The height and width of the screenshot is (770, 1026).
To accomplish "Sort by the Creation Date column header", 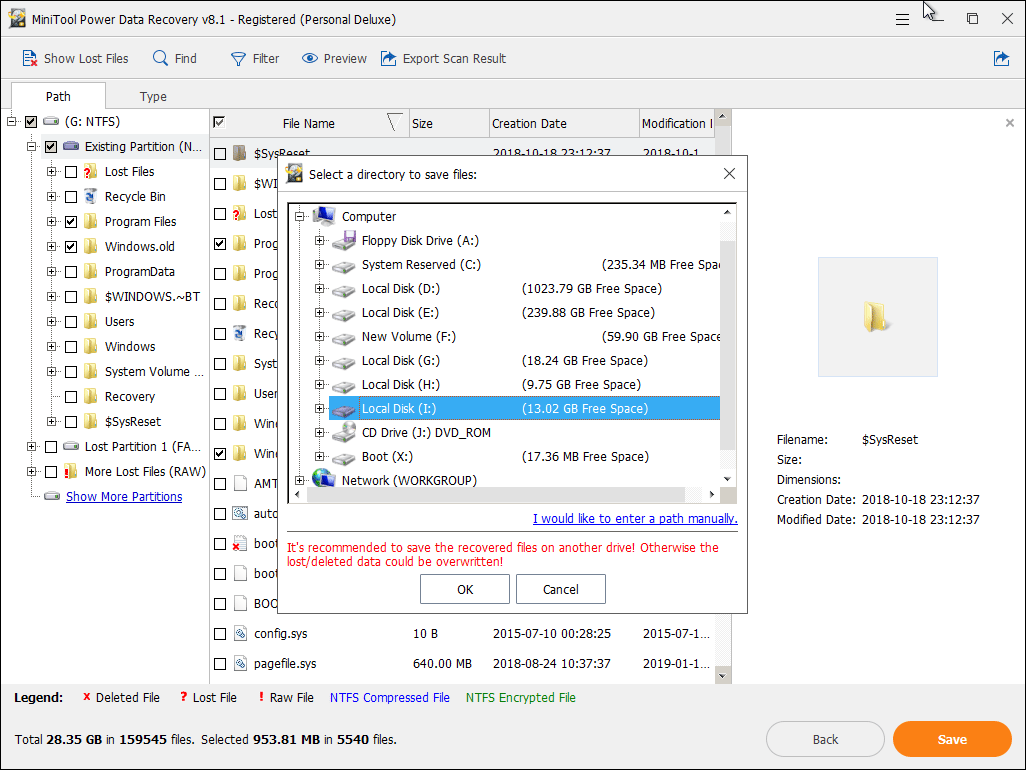I will click(564, 123).
